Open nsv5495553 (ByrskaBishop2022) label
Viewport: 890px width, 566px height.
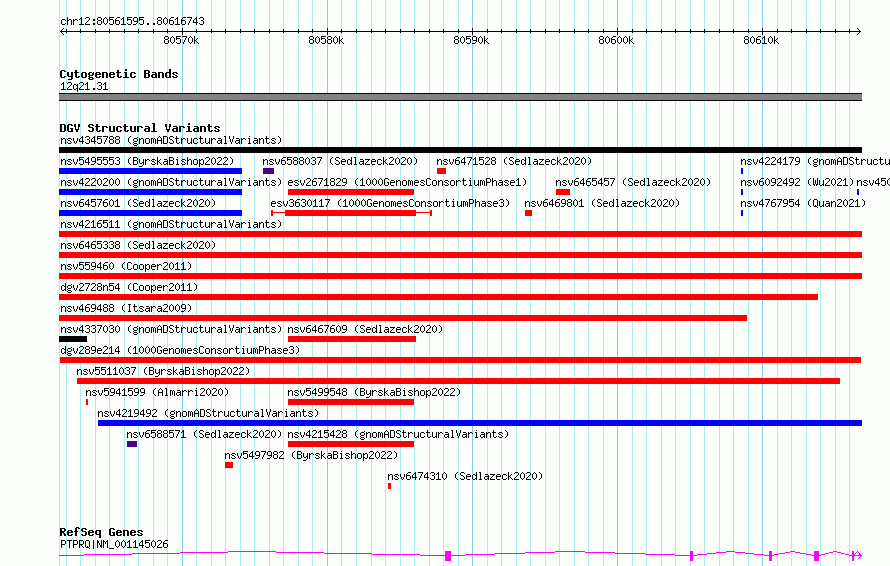pos(147,161)
